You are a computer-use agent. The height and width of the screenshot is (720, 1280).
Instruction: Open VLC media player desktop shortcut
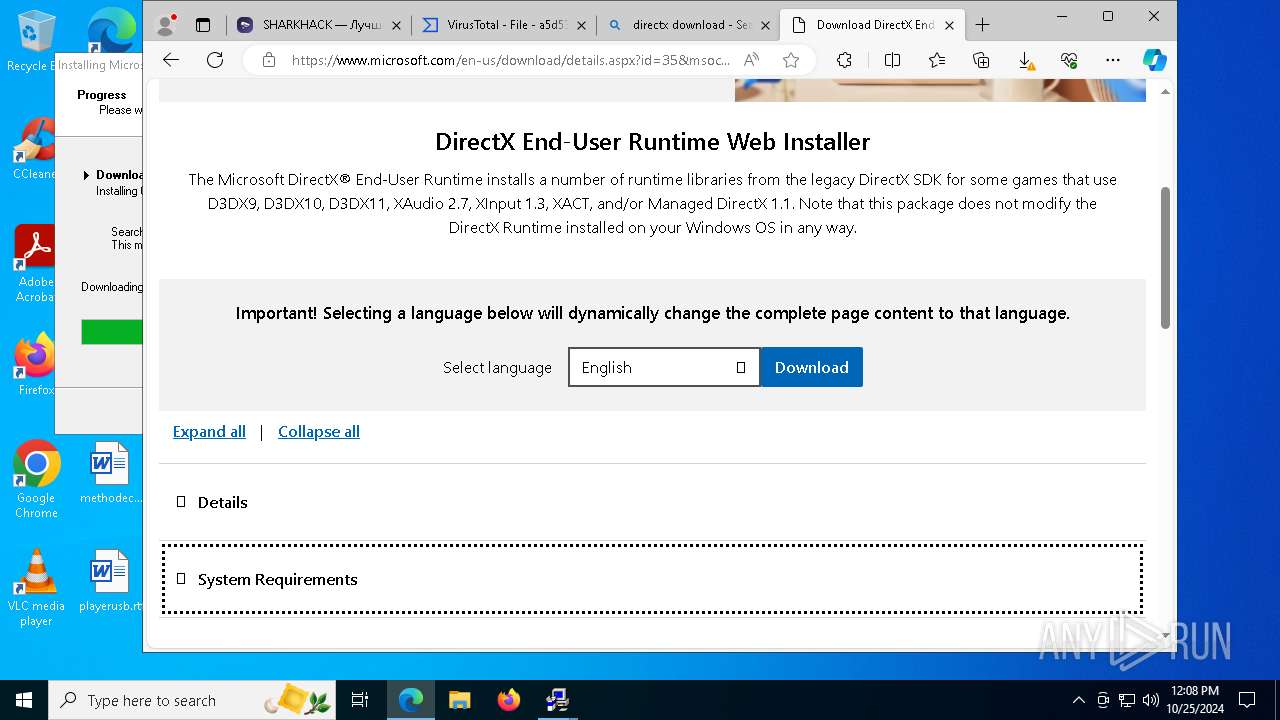pyautogui.click(x=36, y=588)
